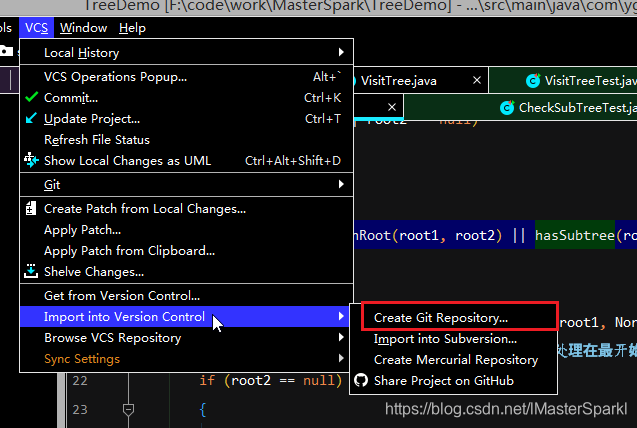Viewport: 637px width, 428px height.
Task: Click the camera icon in toolbar
Action: click(6, 51)
